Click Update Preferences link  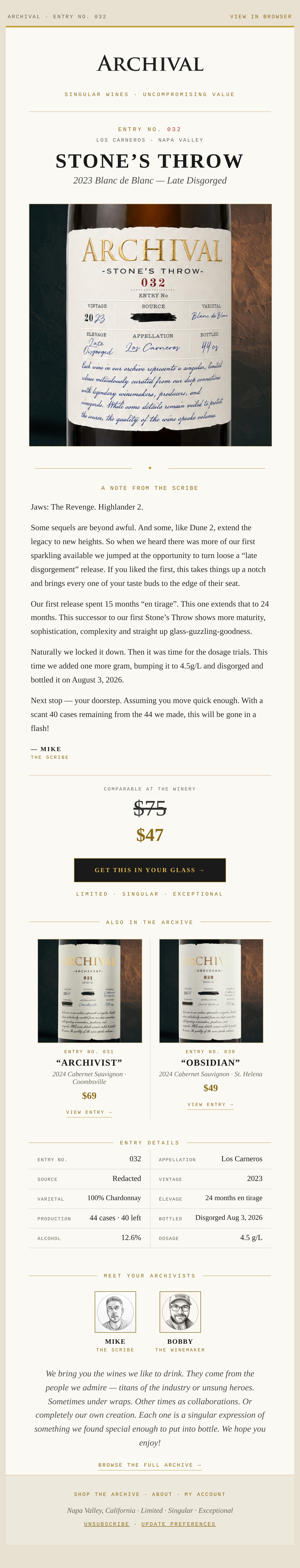click(179, 1524)
